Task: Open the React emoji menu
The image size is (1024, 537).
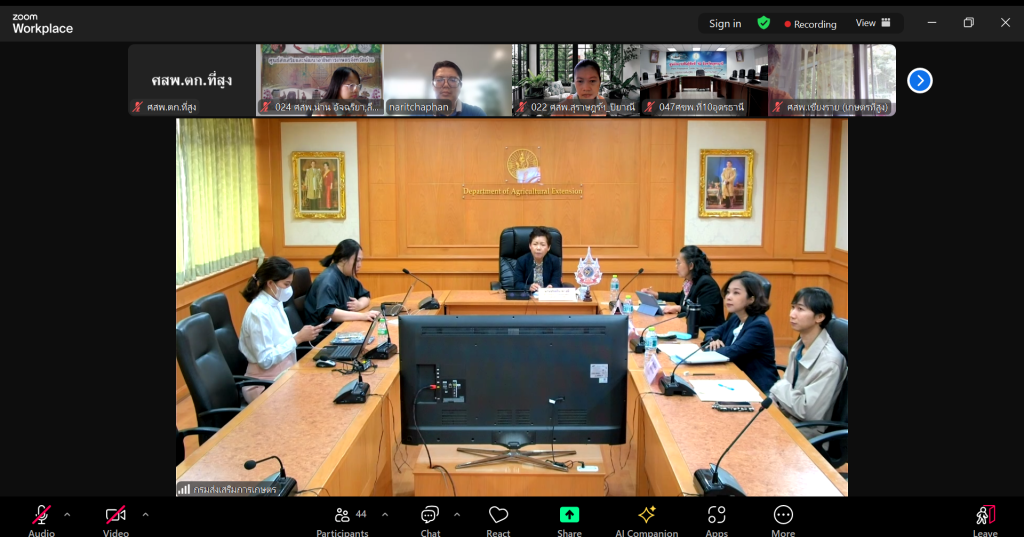Action: point(498,516)
